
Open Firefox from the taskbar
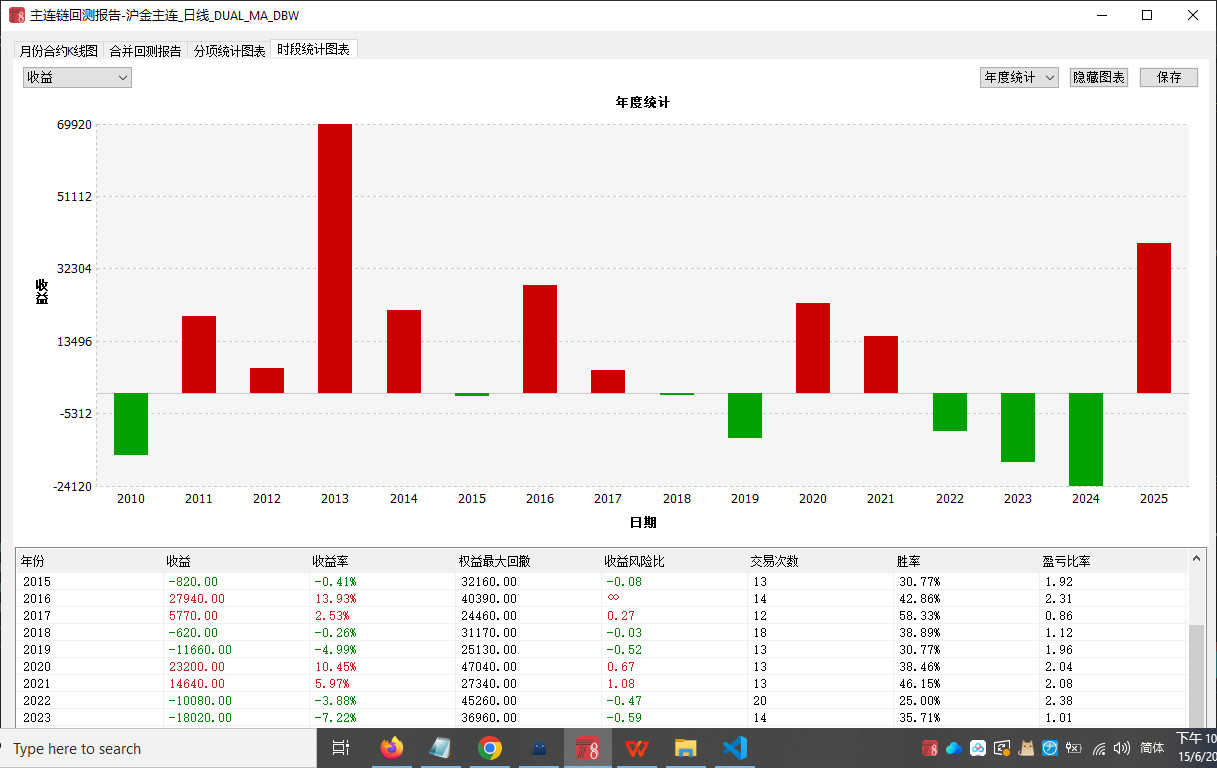(392, 748)
